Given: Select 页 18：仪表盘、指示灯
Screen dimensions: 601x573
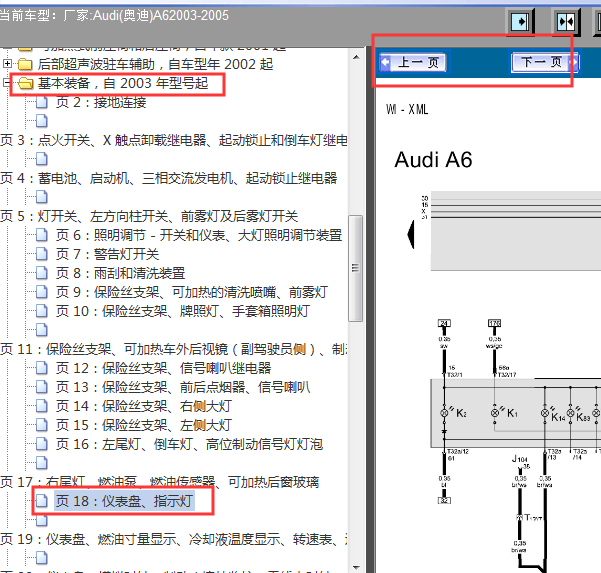Looking at the screenshot, I should pyautogui.click(x=124, y=501).
